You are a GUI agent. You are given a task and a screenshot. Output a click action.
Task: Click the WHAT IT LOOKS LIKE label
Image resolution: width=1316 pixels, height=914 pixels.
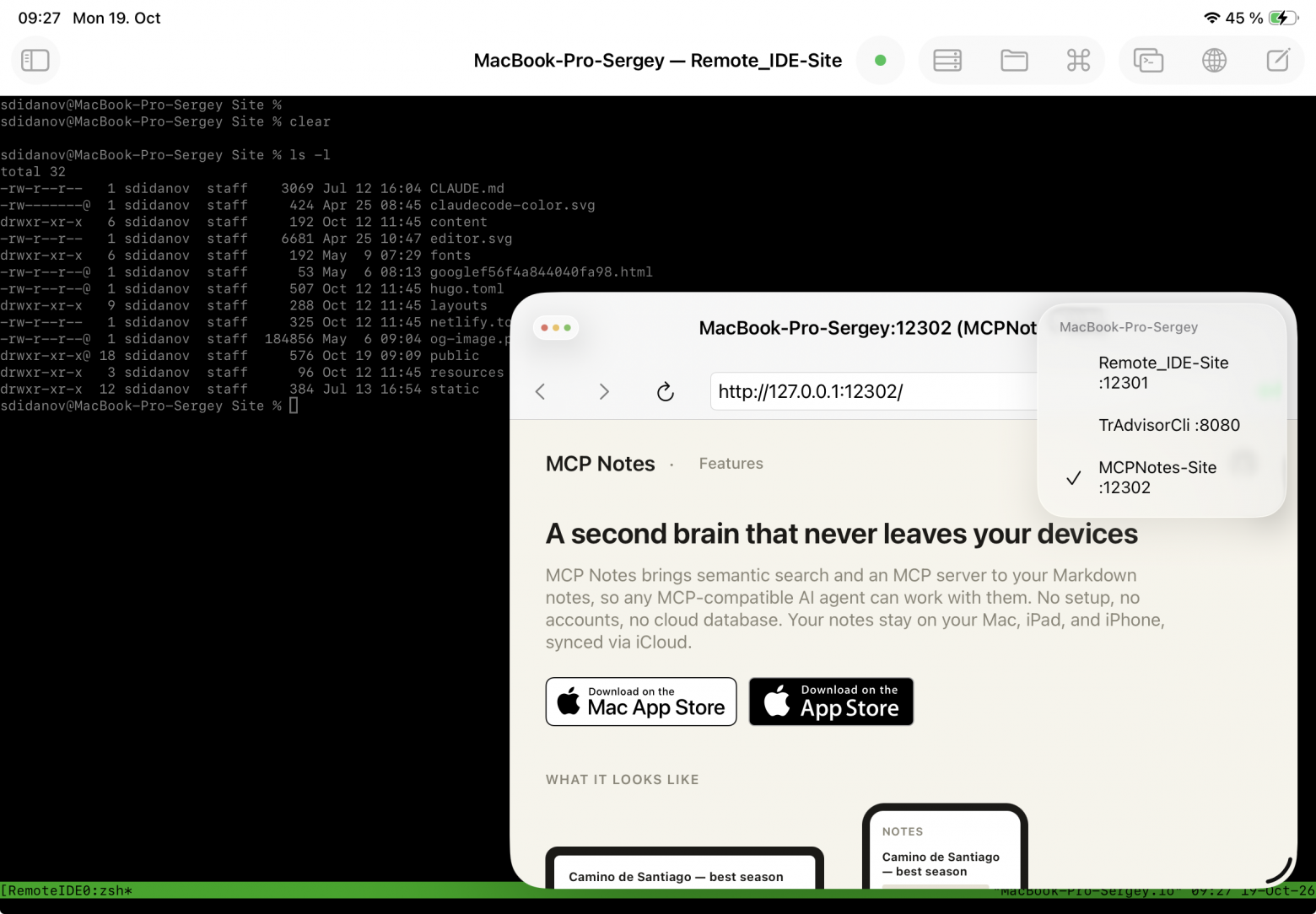[x=622, y=780]
